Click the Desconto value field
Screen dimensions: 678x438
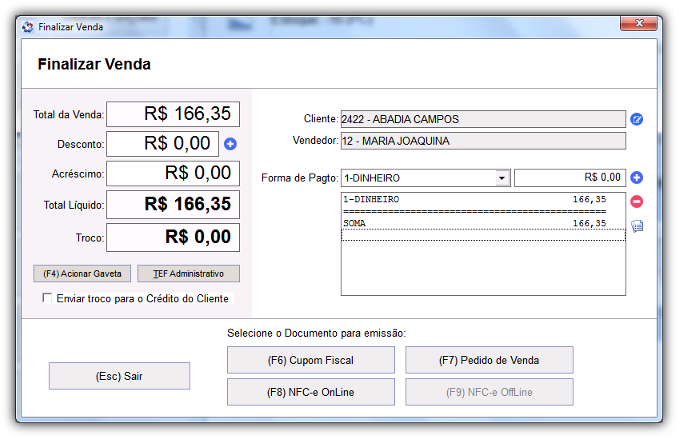[x=163, y=144]
